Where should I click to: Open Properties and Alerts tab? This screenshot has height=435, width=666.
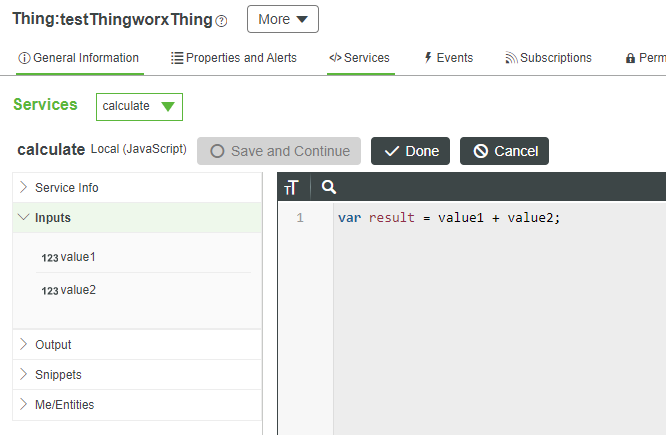point(234,58)
